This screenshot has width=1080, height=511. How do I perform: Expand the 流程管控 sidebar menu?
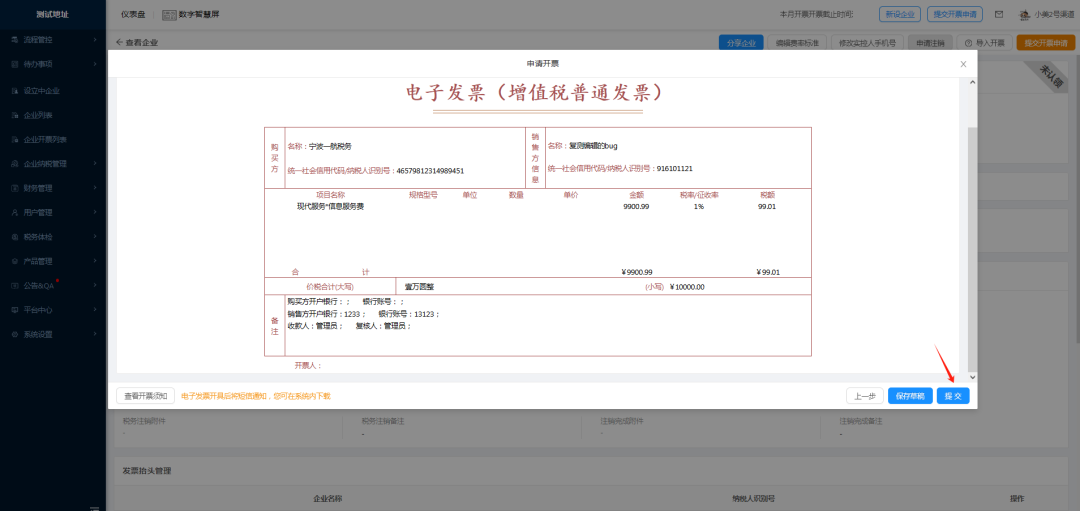click(95, 39)
